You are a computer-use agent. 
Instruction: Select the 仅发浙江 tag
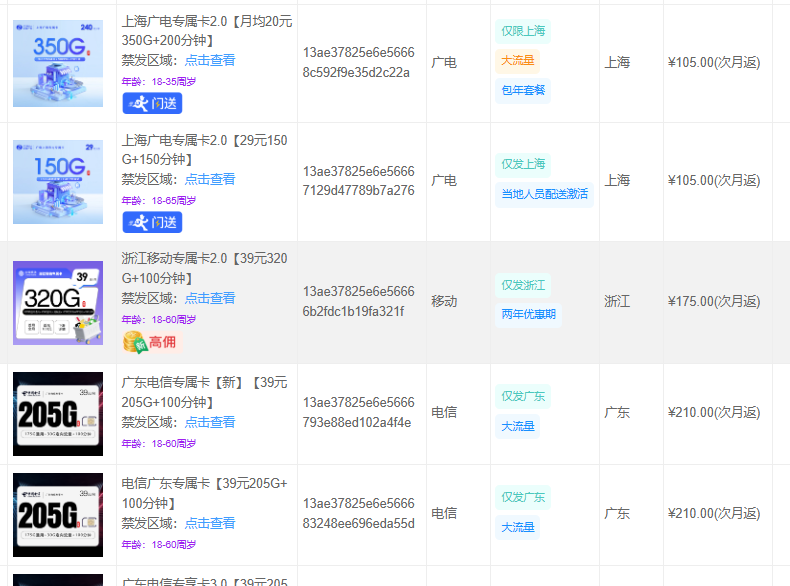coord(523,285)
